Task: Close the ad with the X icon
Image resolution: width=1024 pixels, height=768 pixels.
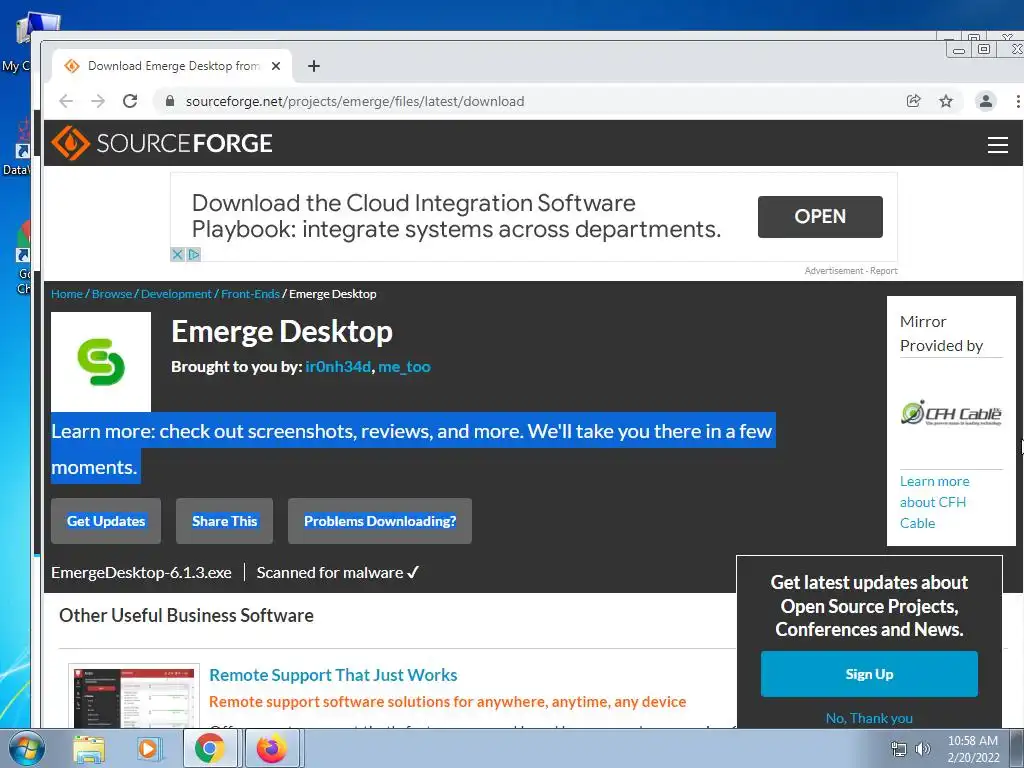Action: click(x=177, y=254)
